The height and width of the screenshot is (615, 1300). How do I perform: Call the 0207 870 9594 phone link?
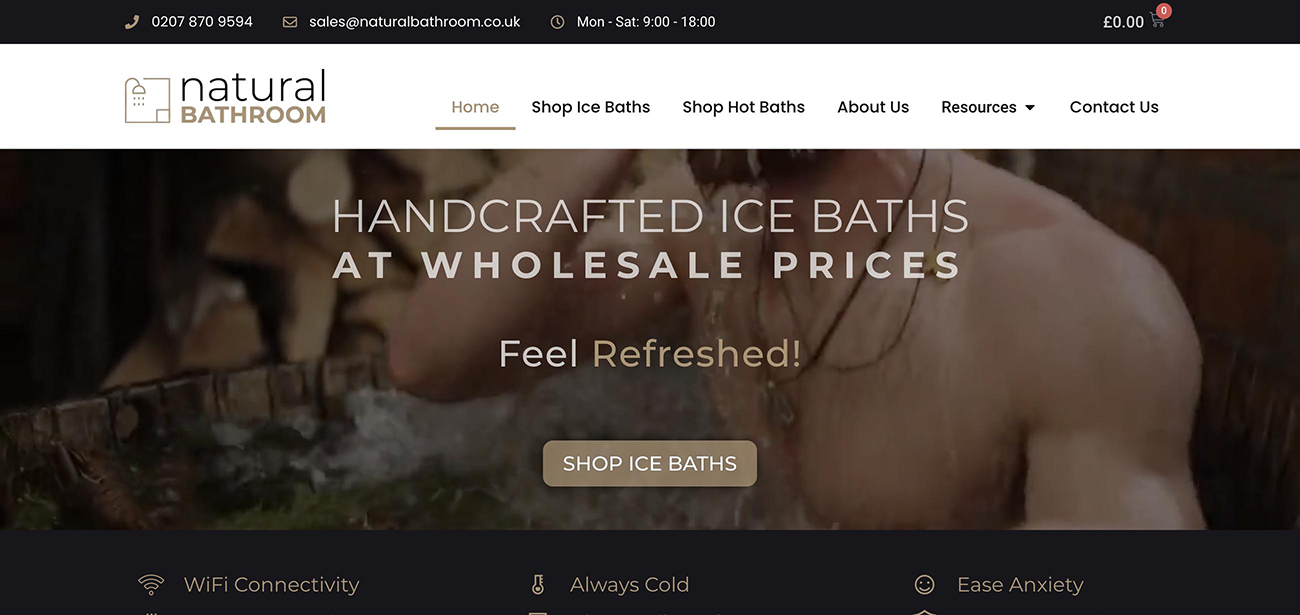click(202, 22)
